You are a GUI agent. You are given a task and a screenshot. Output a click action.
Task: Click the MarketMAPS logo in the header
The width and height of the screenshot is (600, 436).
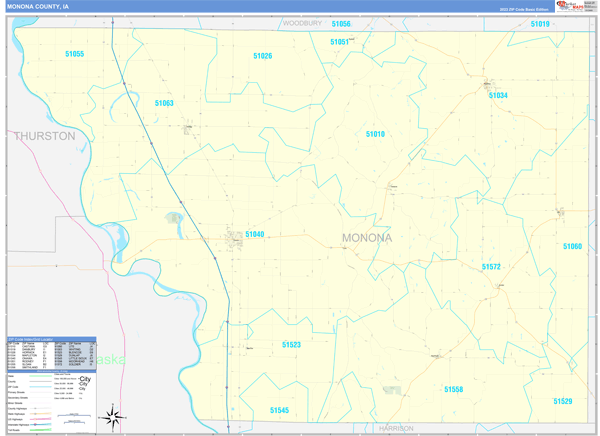pos(570,6)
